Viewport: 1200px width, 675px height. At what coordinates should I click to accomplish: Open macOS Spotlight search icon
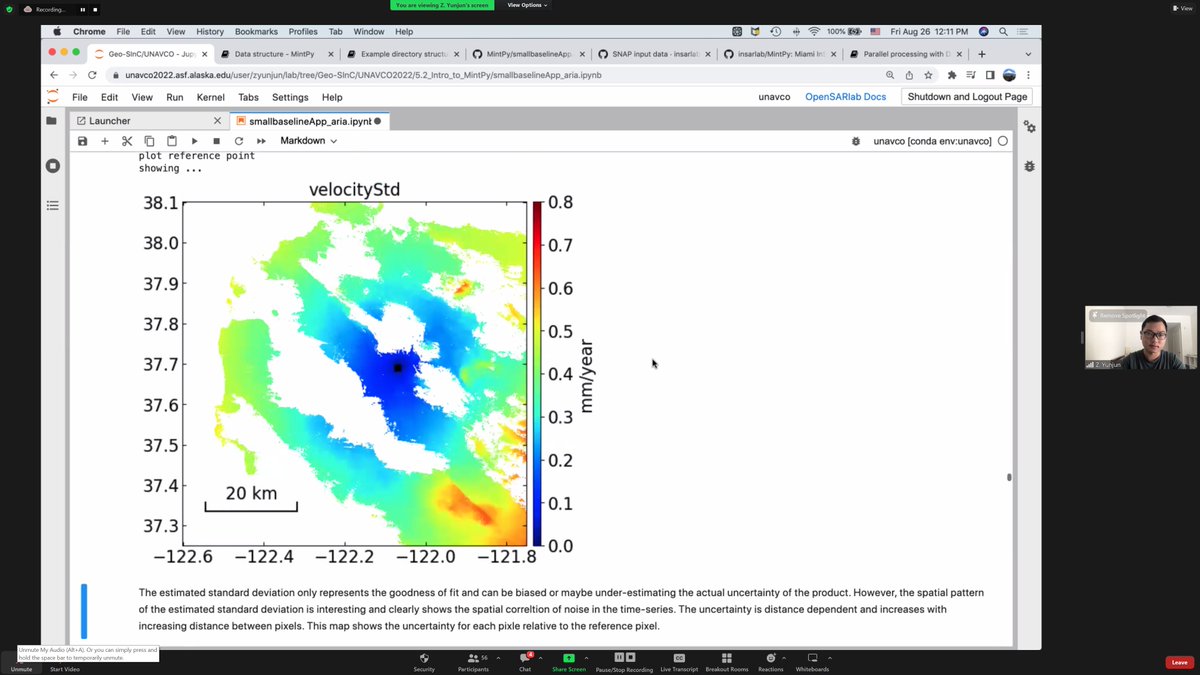(x=1003, y=32)
